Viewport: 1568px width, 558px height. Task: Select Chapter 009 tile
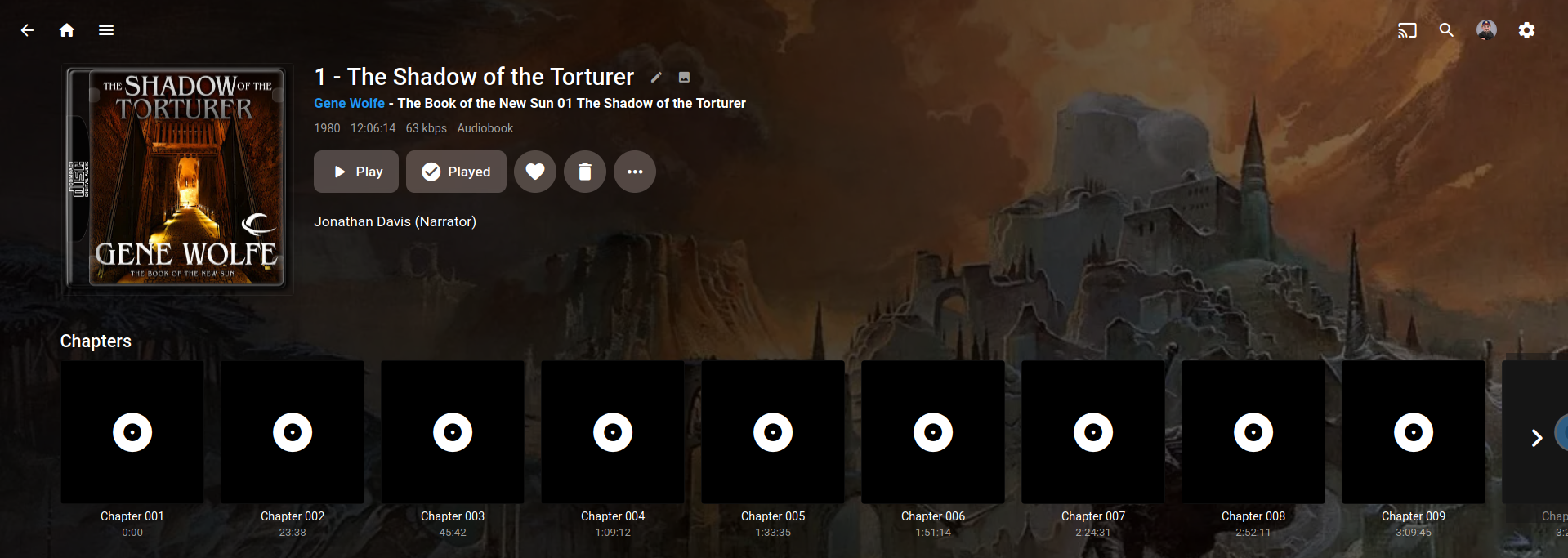(1414, 432)
